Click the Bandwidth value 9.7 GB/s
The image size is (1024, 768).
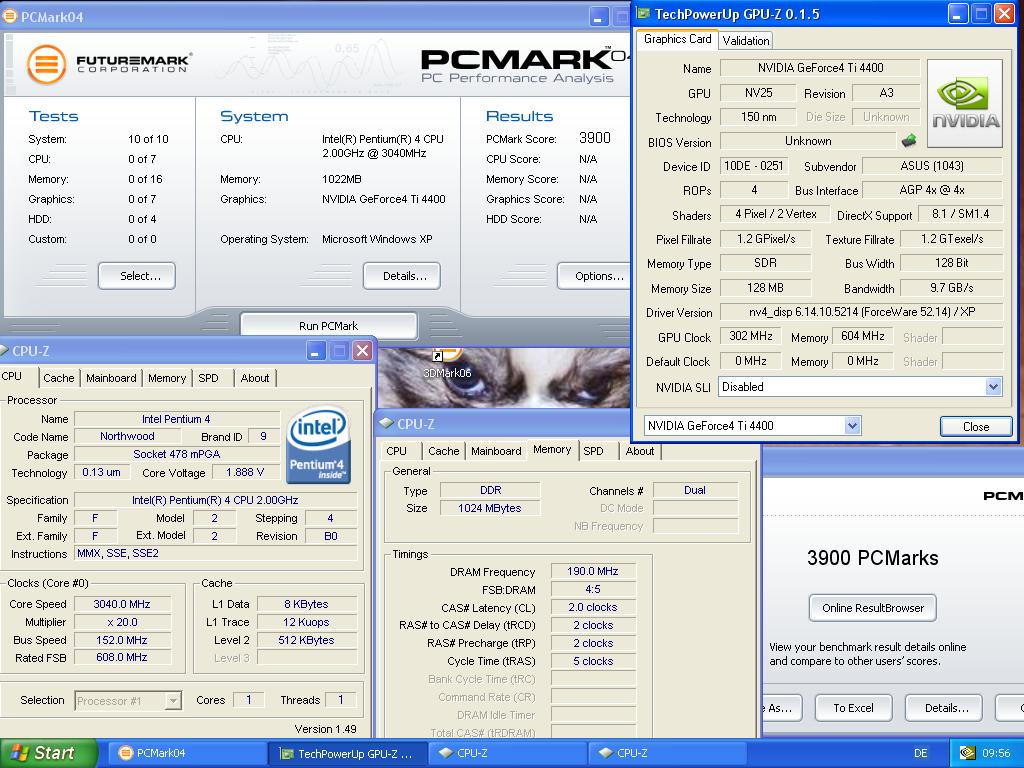point(952,288)
